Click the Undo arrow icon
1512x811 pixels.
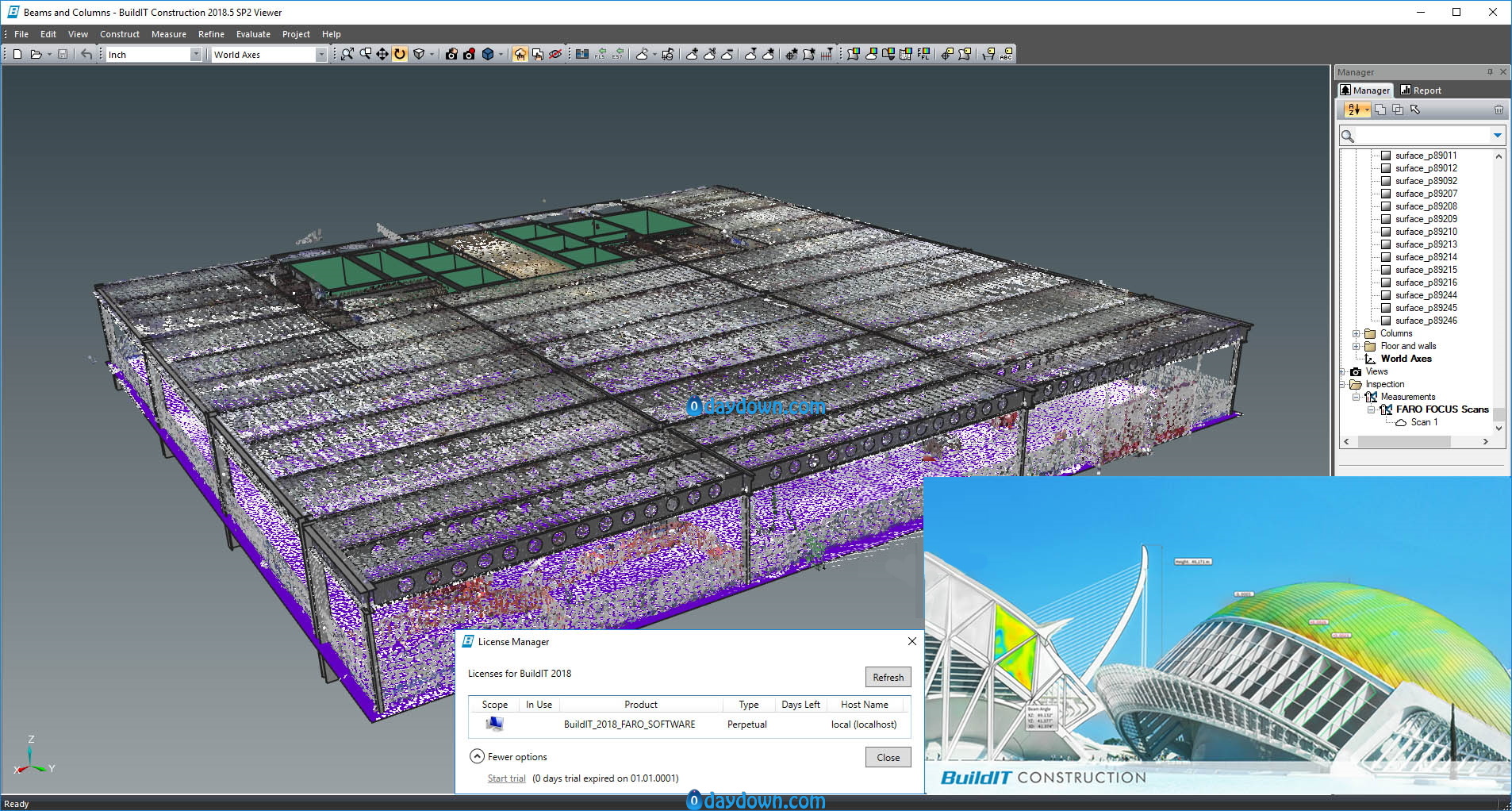[x=86, y=54]
